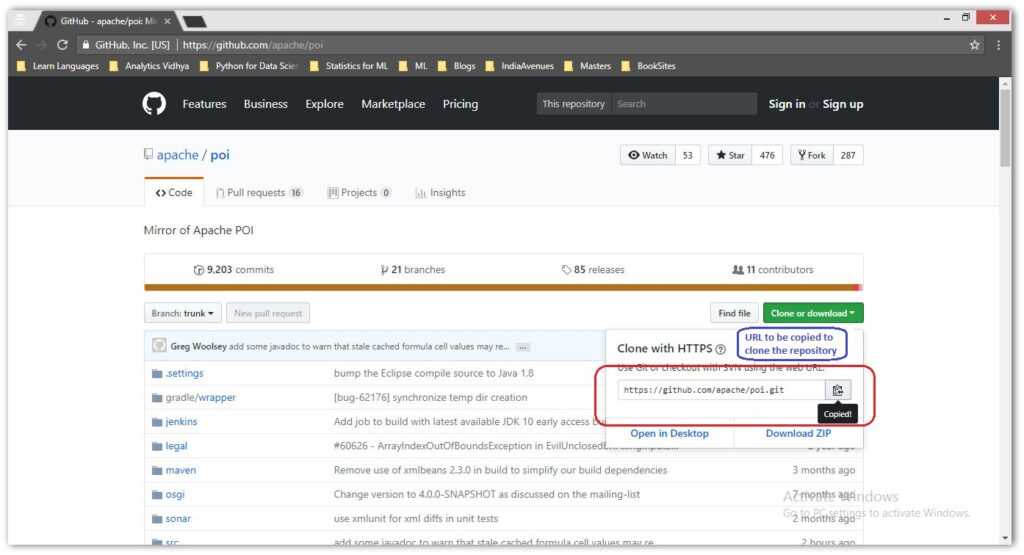Image resolution: width=1024 pixels, height=555 pixels.
Task: Expand the truncated commit message ellipsis
Action: (x=523, y=347)
